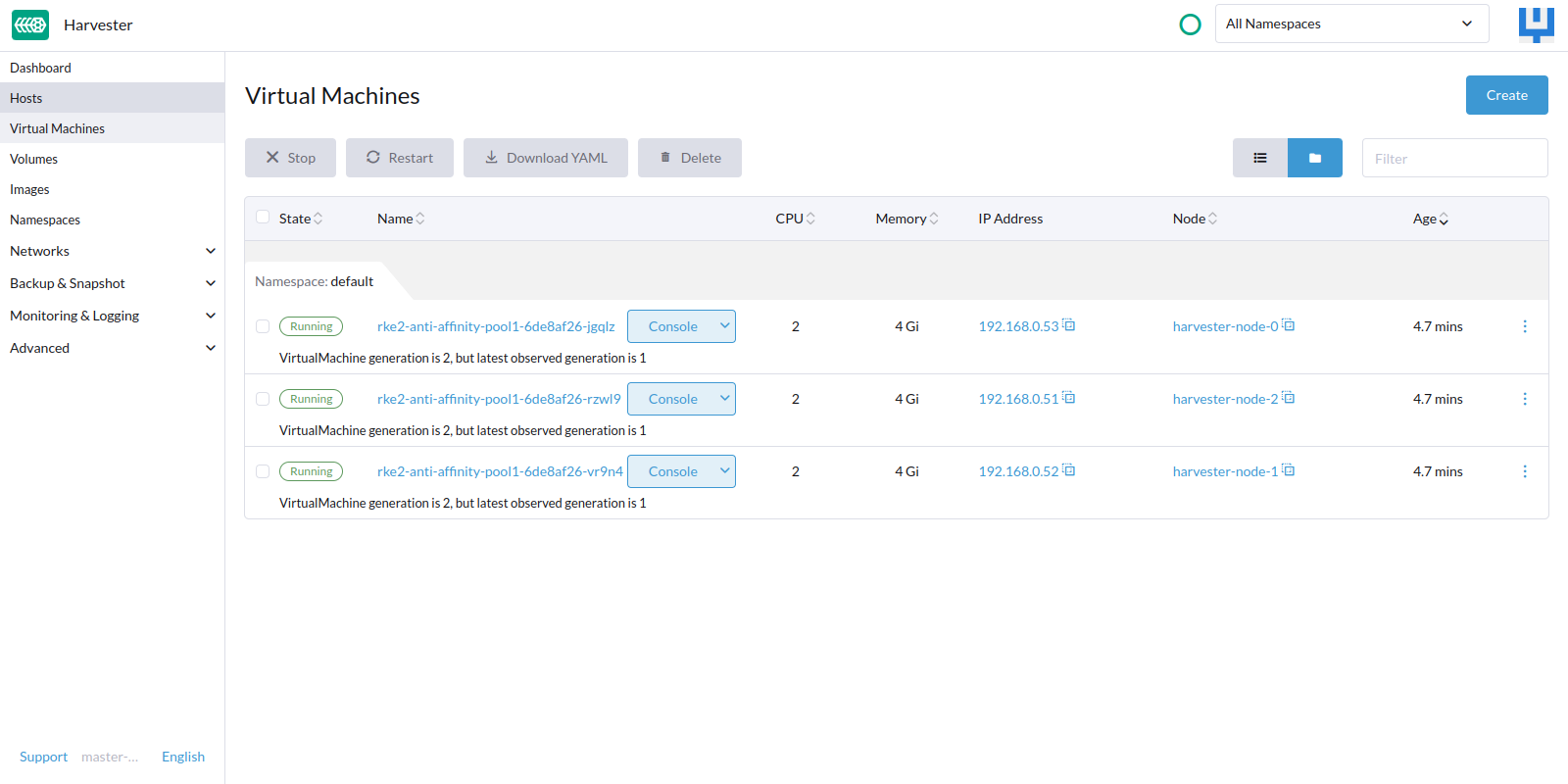Open actions menu for the vr9n4 VM
This screenshot has height=784, width=1568.
tap(1525, 471)
